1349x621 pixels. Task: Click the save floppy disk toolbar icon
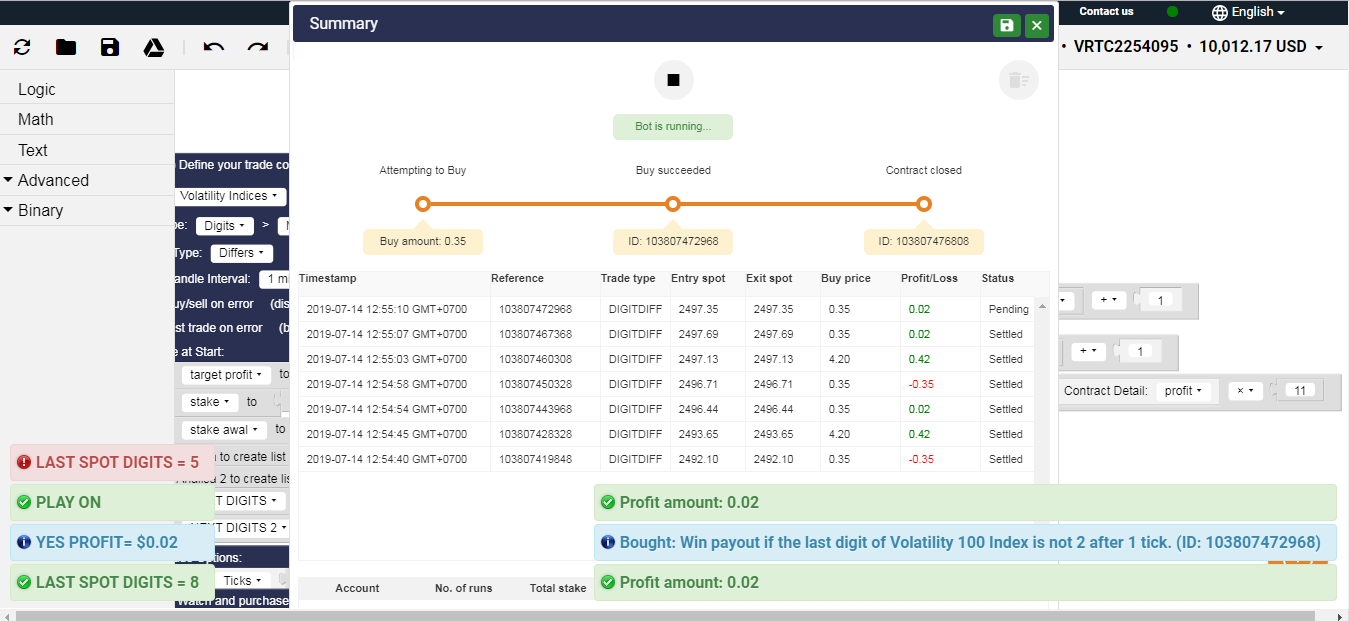point(110,47)
